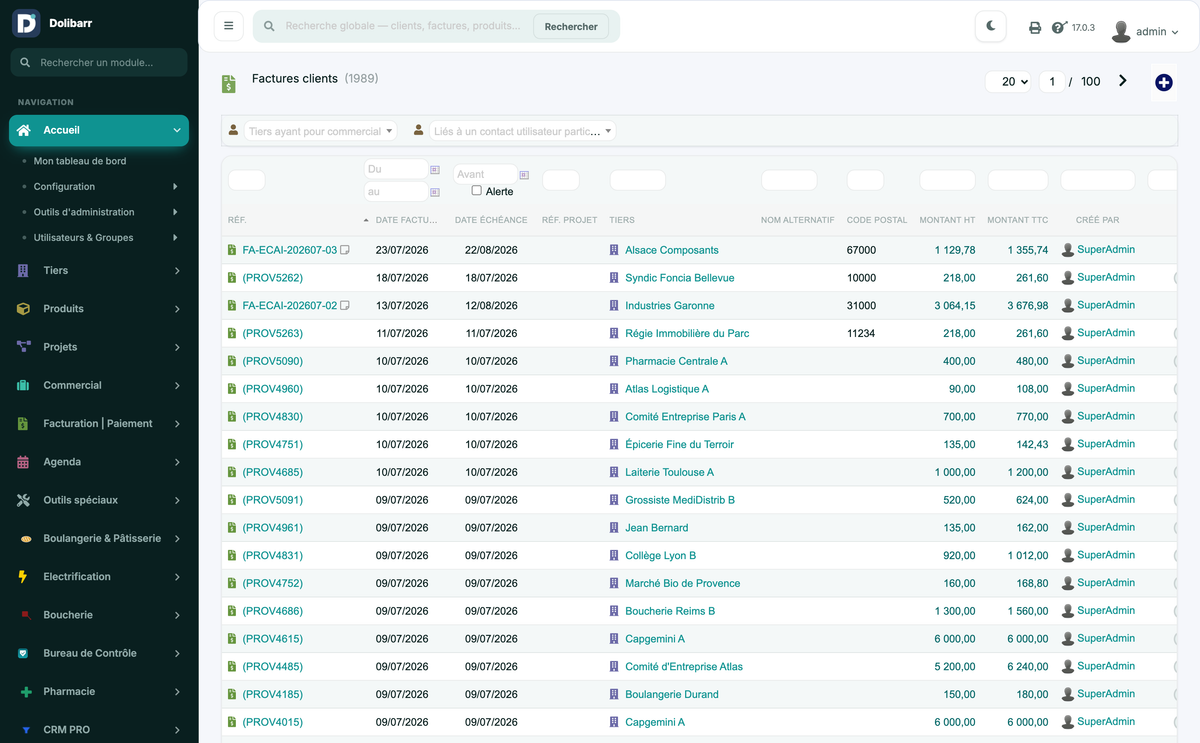Open the rows-per-page 20 dropdown
The width and height of the screenshot is (1200, 743).
point(1009,82)
